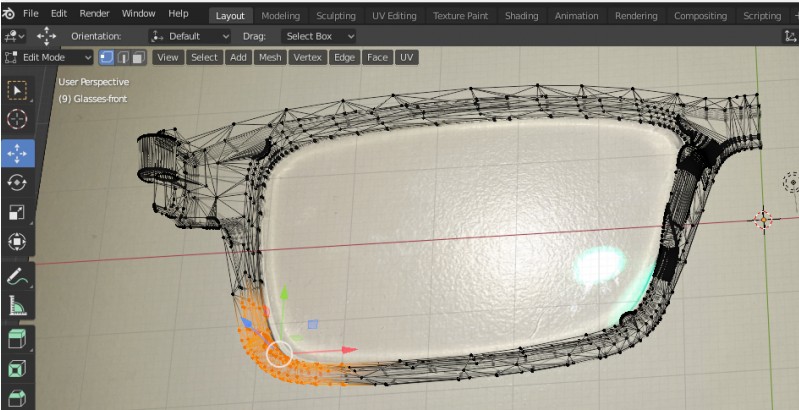Open the Mesh menu button
799x410 pixels.
tap(270, 57)
